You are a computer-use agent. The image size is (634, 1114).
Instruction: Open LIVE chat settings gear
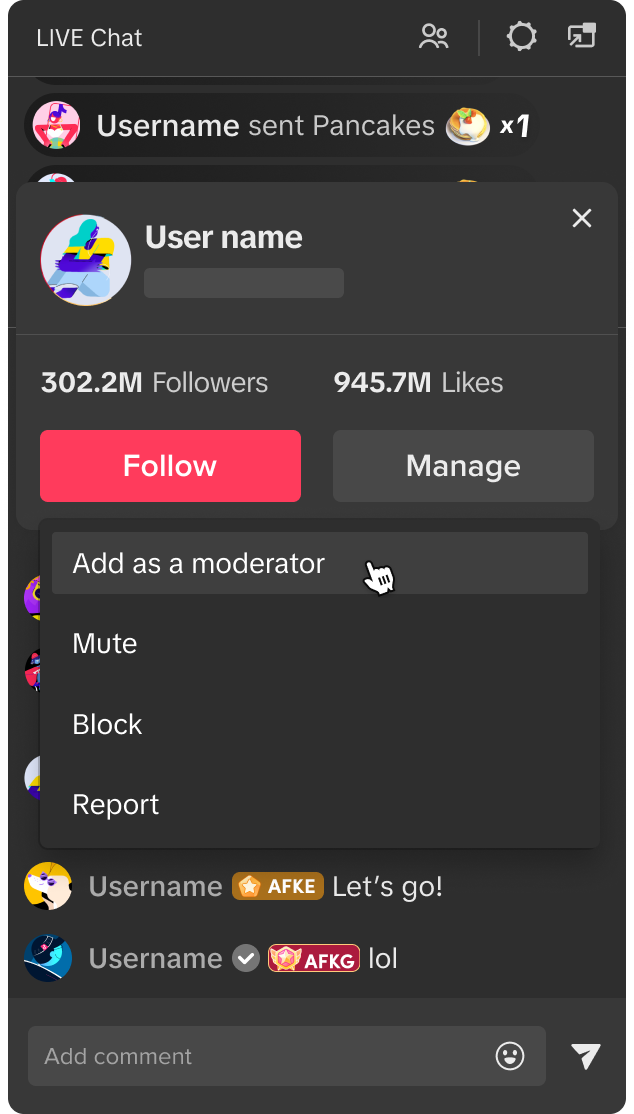click(x=521, y=38)
